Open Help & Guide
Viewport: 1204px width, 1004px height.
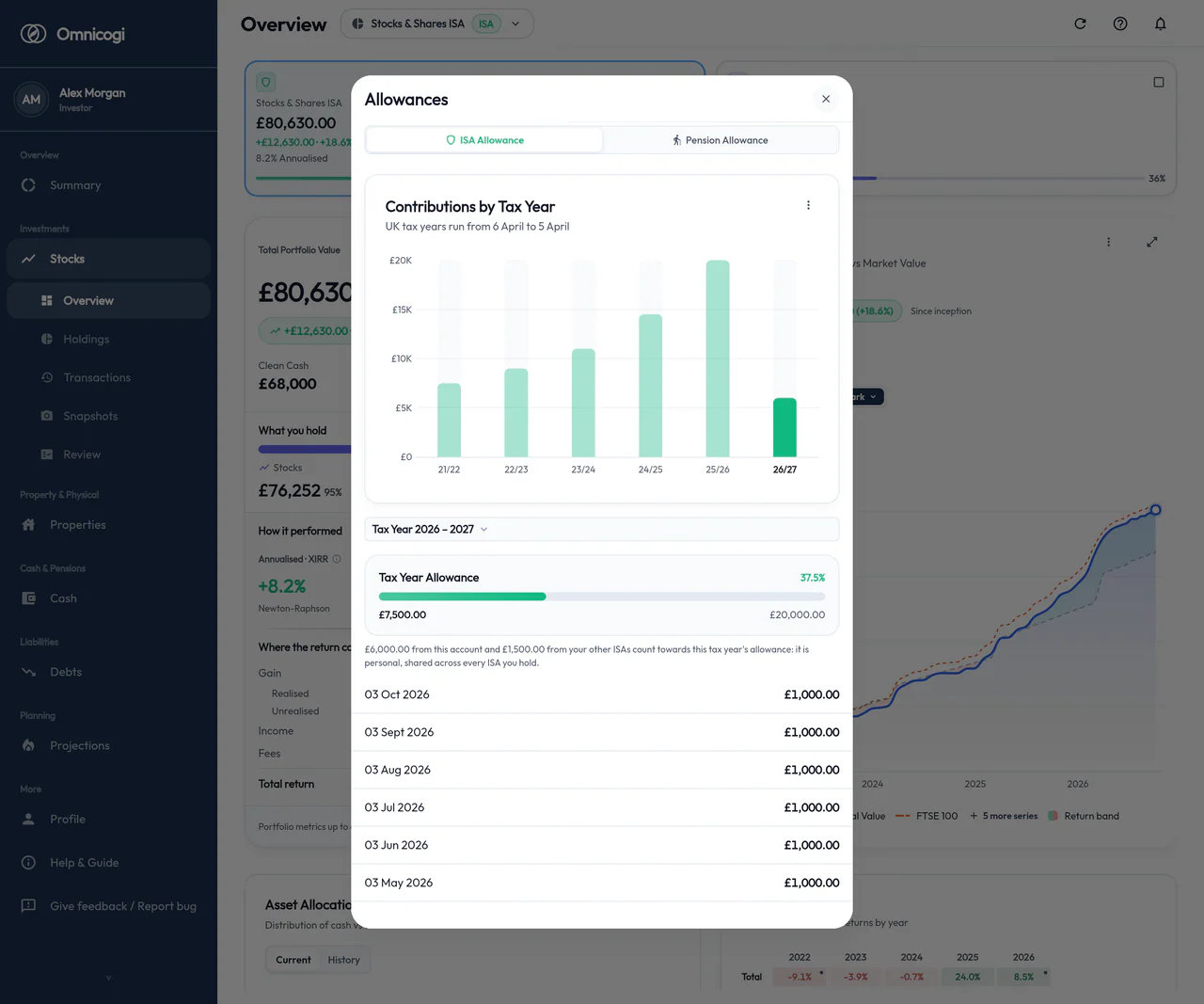108,863
